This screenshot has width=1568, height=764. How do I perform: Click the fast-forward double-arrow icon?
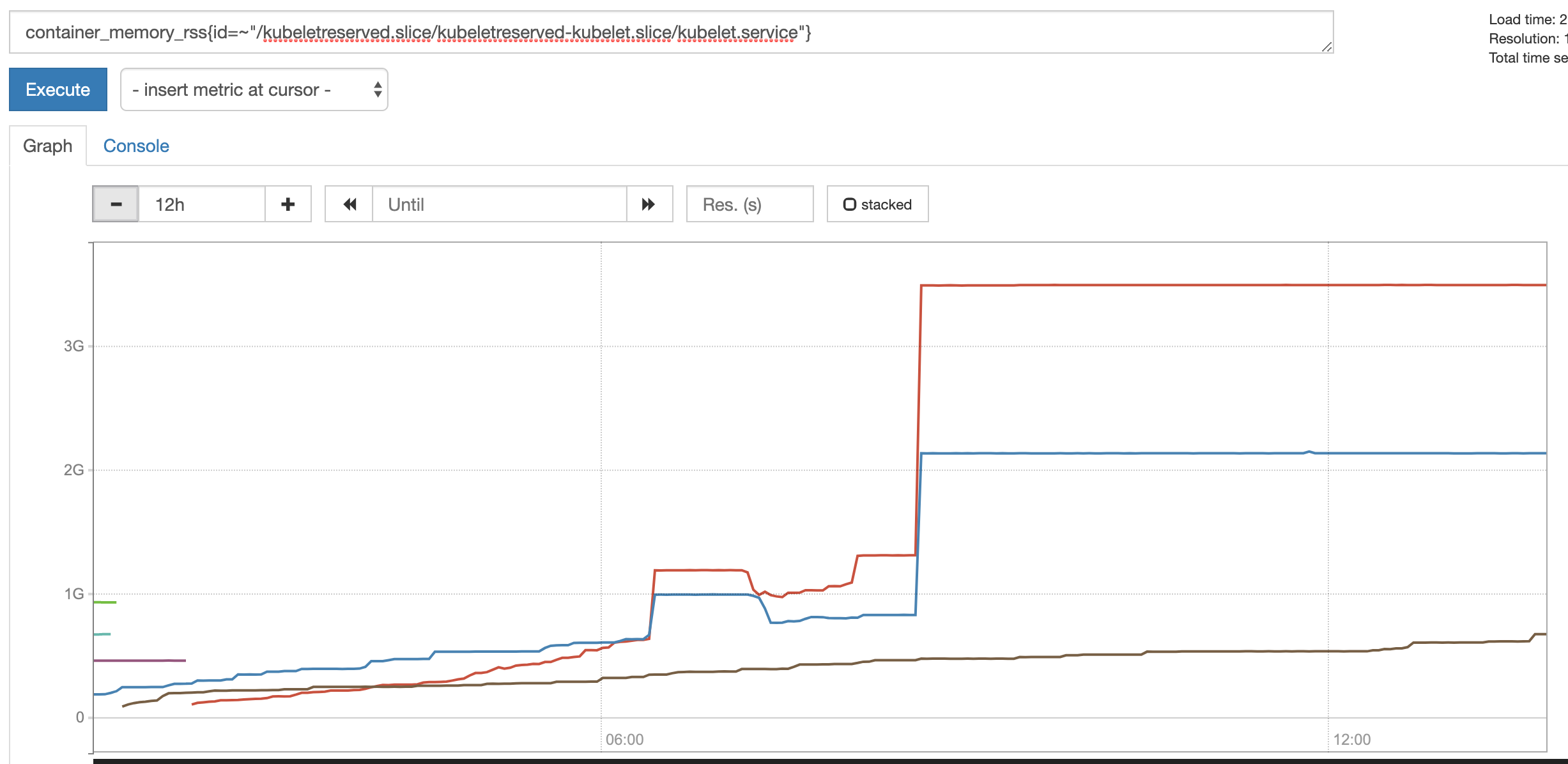coord(649,204)
